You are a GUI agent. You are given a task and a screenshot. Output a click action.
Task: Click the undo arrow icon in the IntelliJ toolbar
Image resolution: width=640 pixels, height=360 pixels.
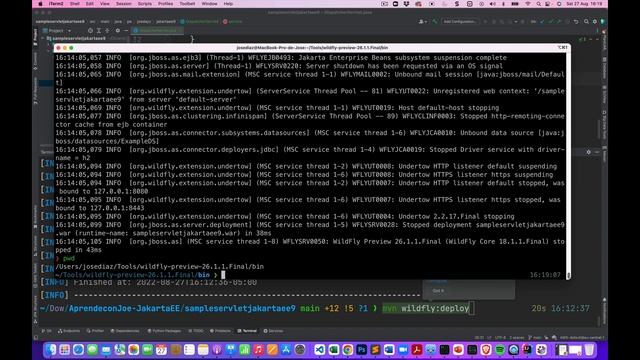click(576, 22)
